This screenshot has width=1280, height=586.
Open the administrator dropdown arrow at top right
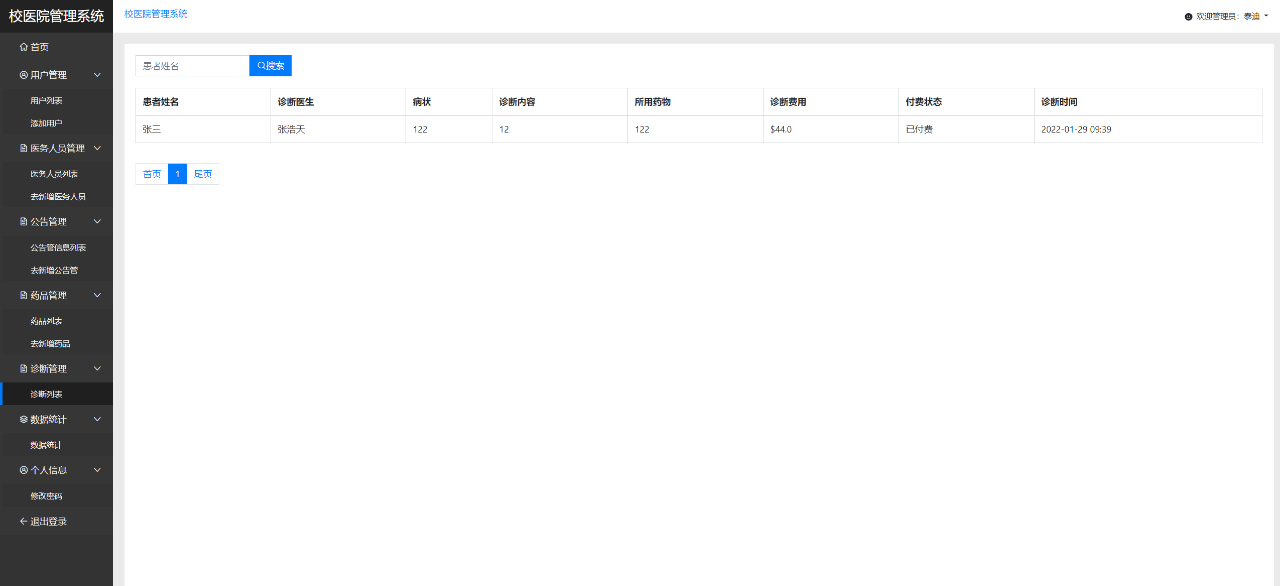1266,16
